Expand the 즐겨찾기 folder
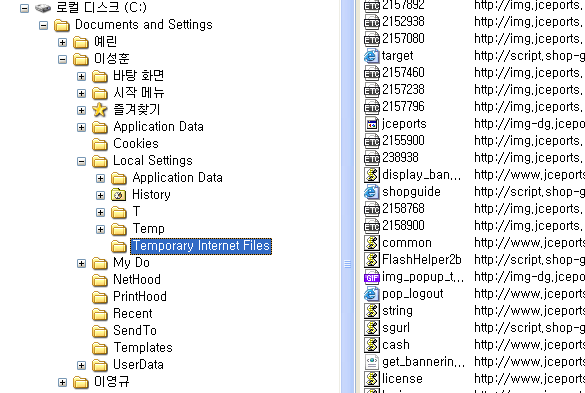The width and height of the screenshot is (585, 393). coord(81,110)
